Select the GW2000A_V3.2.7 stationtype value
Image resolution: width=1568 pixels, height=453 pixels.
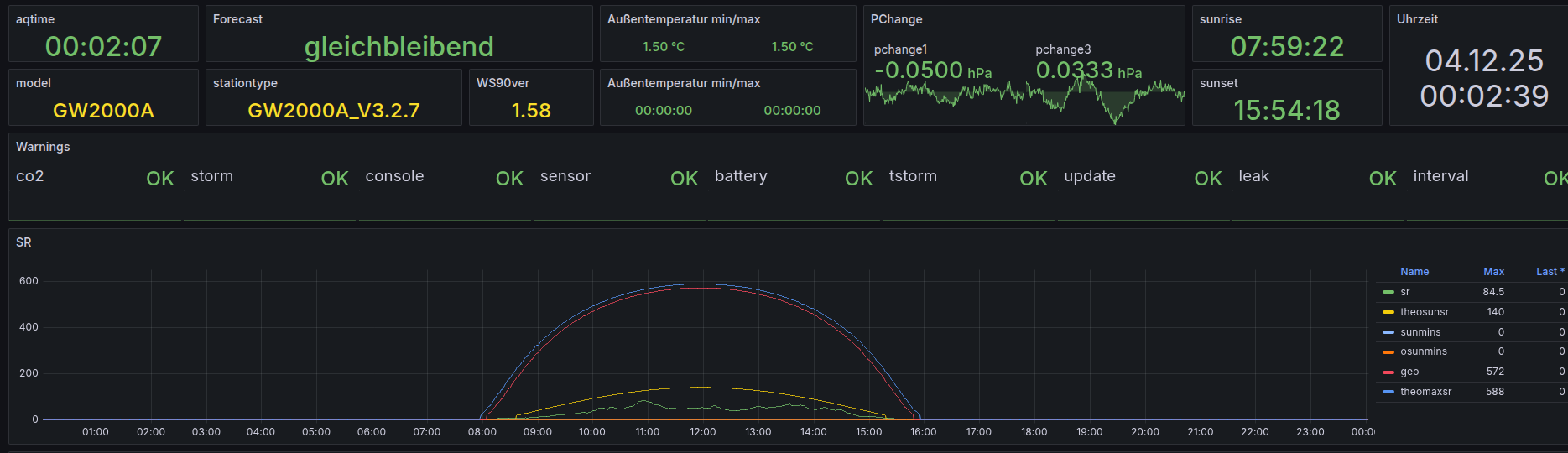(x=334, y=110)
